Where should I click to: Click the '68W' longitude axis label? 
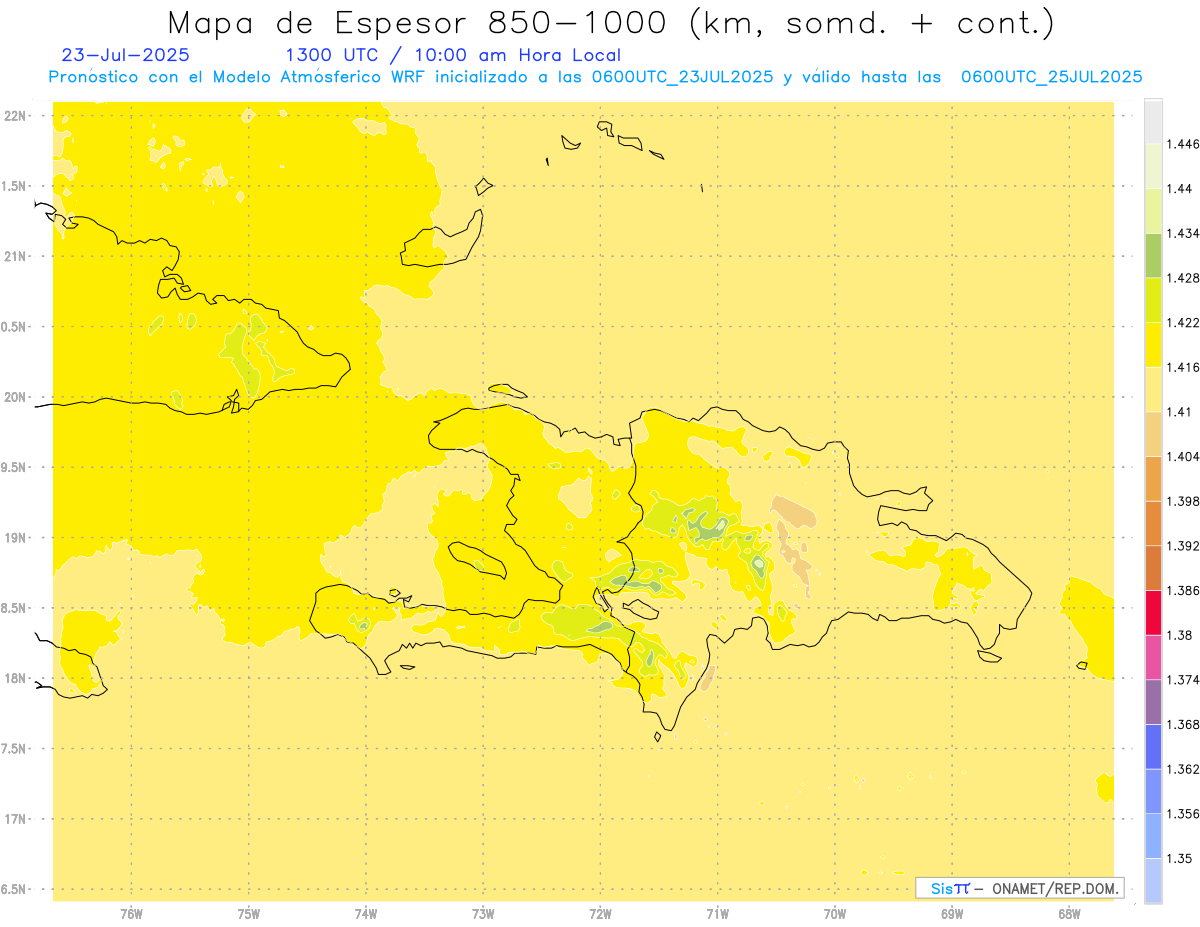click(1069, 913)
